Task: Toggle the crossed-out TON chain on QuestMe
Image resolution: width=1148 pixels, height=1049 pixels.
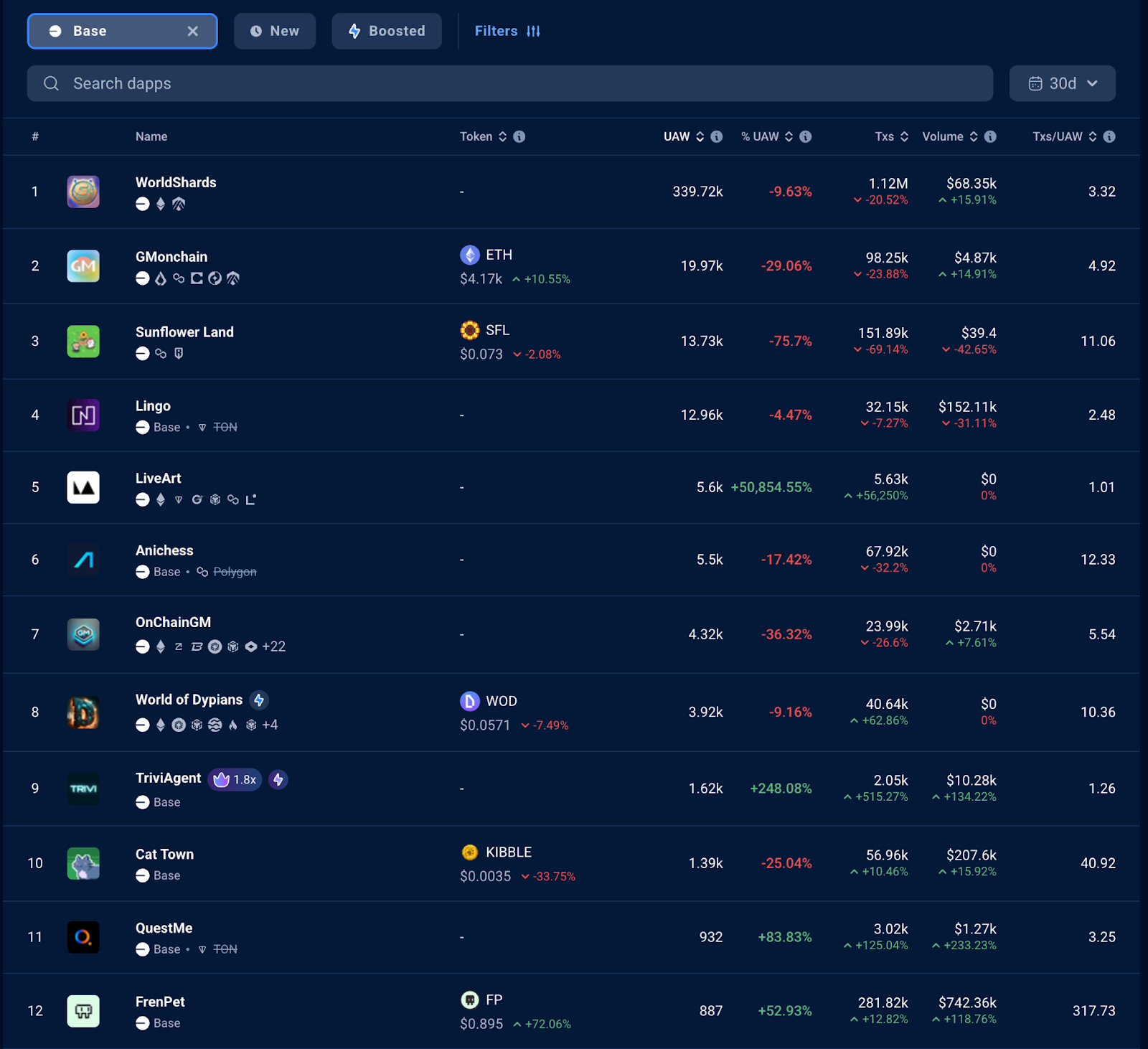Action: tap(225, 949)
